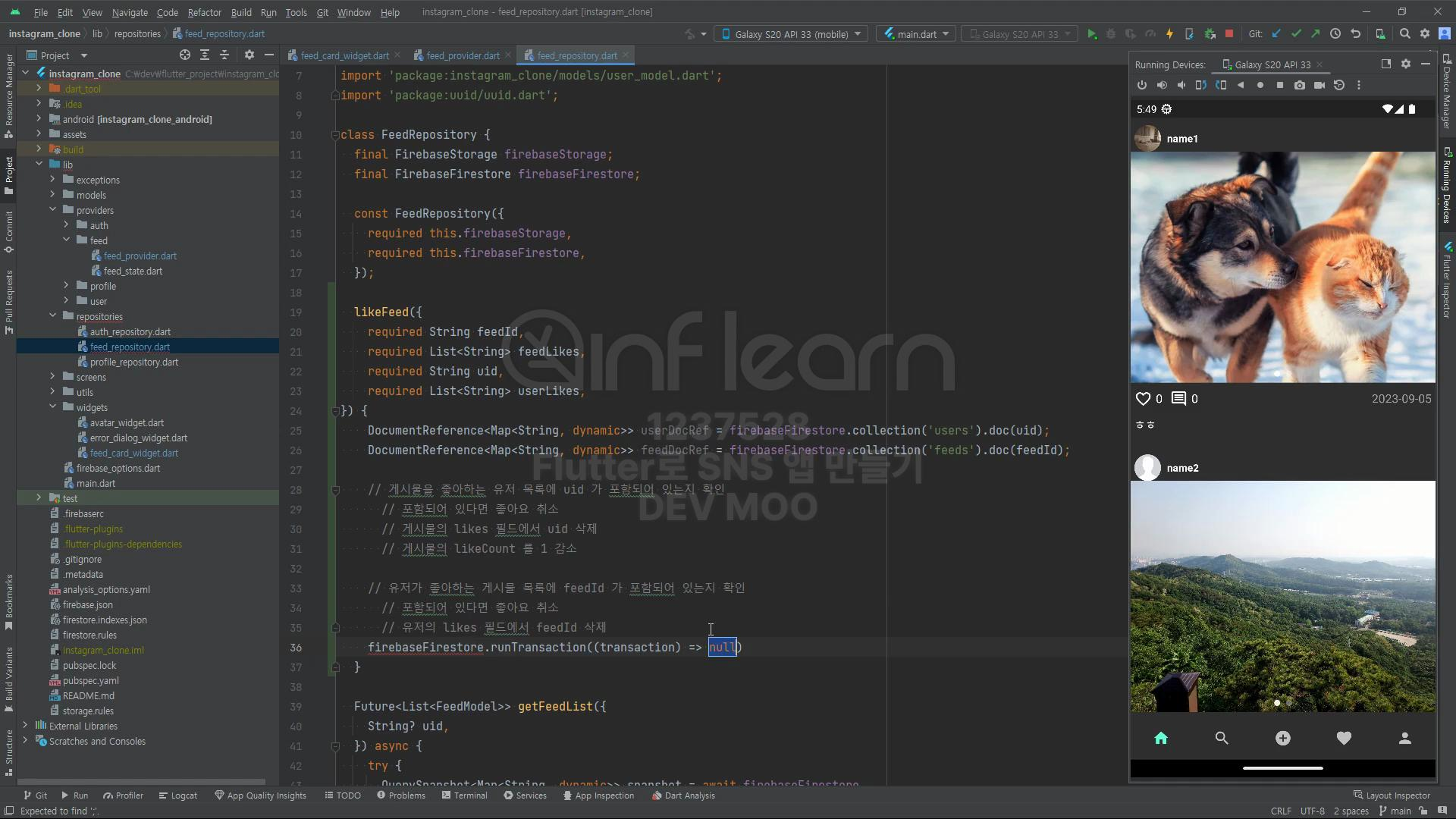Tap comment icon on name1 post
Image resolution: width=1456 pixels, height=819 pixels.
coord(1178,399)
